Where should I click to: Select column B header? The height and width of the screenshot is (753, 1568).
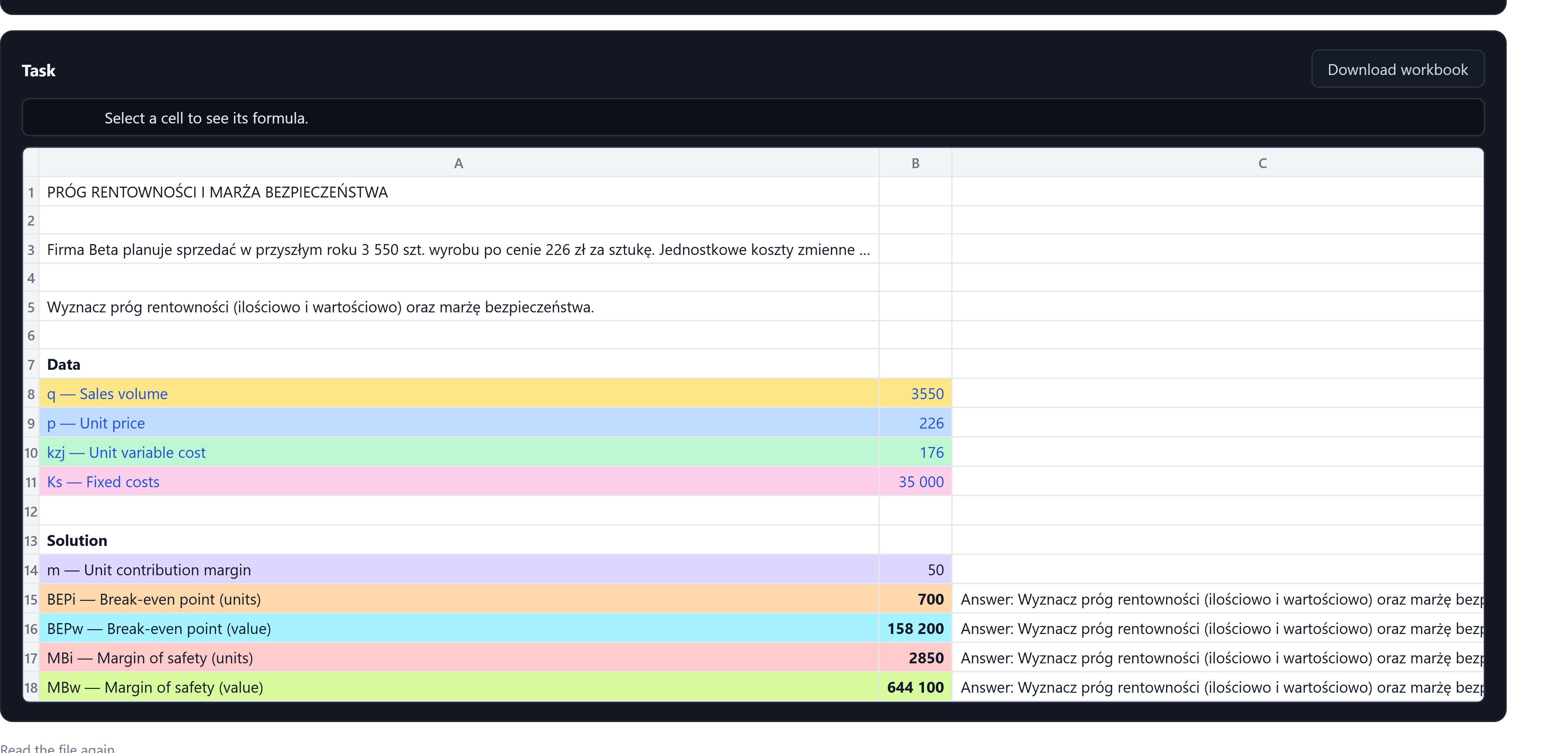click(x=915, y=163)
